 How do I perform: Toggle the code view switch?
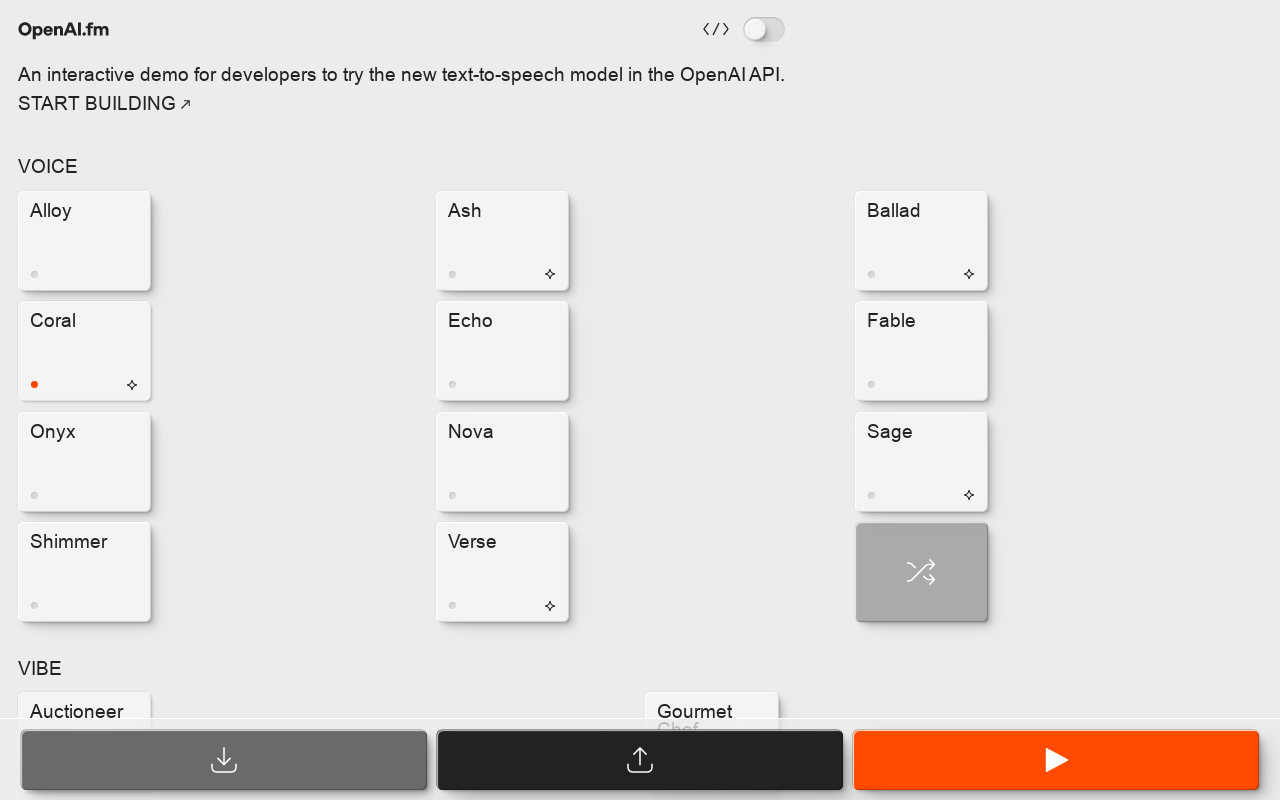(x=764, y=30)
